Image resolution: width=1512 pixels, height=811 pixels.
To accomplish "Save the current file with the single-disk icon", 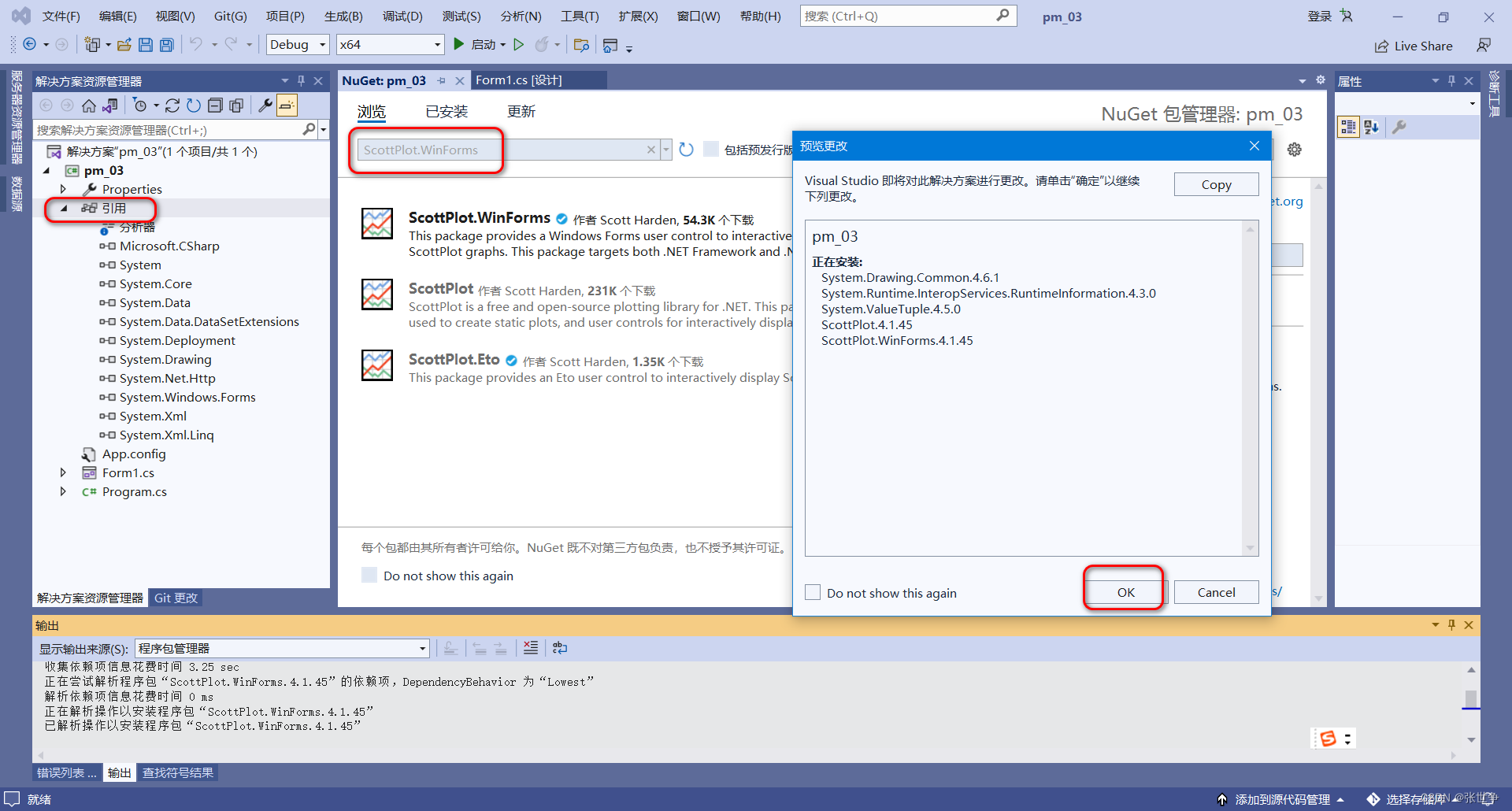I will (145, 45).
